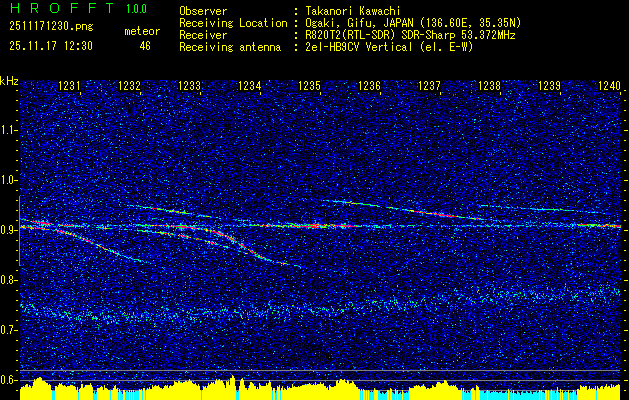Click the Receiving antenna field label
629x400 pixels.
tap(230, 47)
